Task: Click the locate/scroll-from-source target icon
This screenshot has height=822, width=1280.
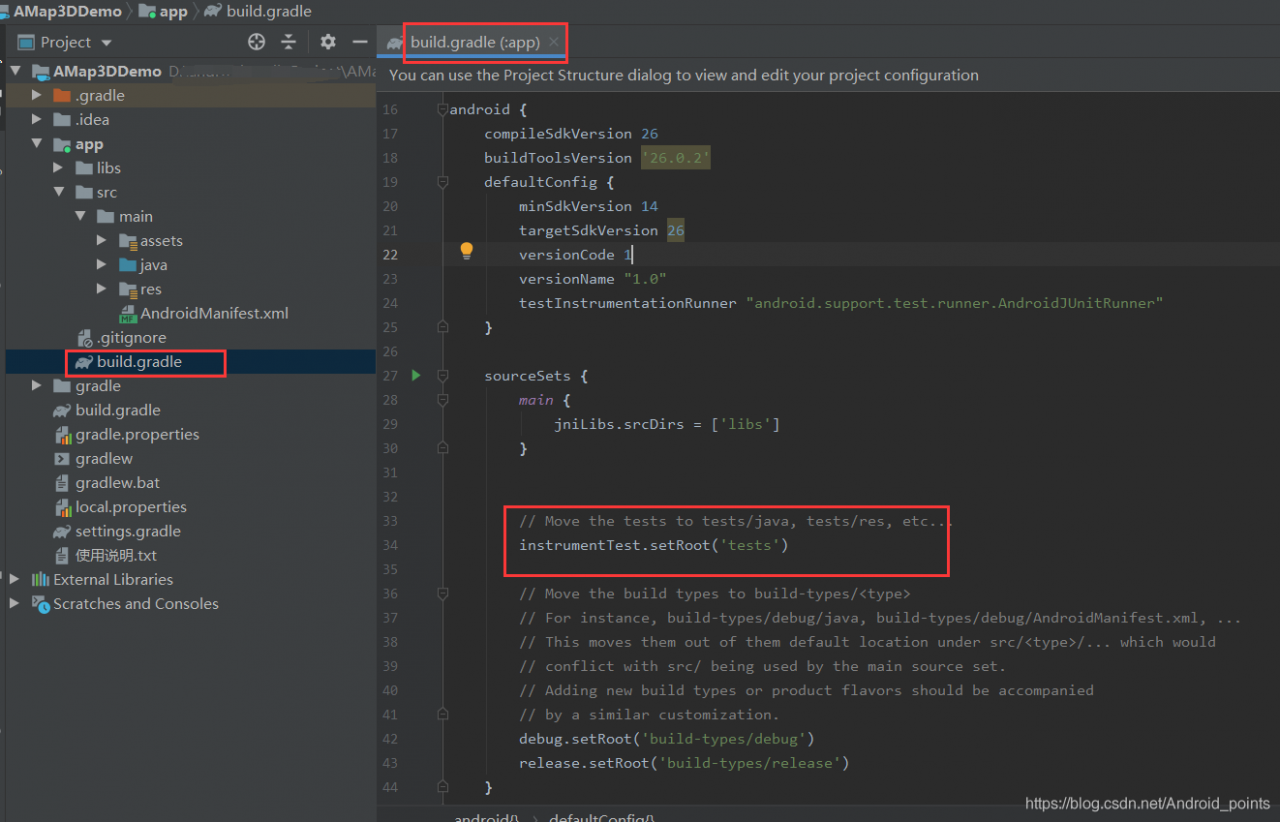Action: point(257,42)
